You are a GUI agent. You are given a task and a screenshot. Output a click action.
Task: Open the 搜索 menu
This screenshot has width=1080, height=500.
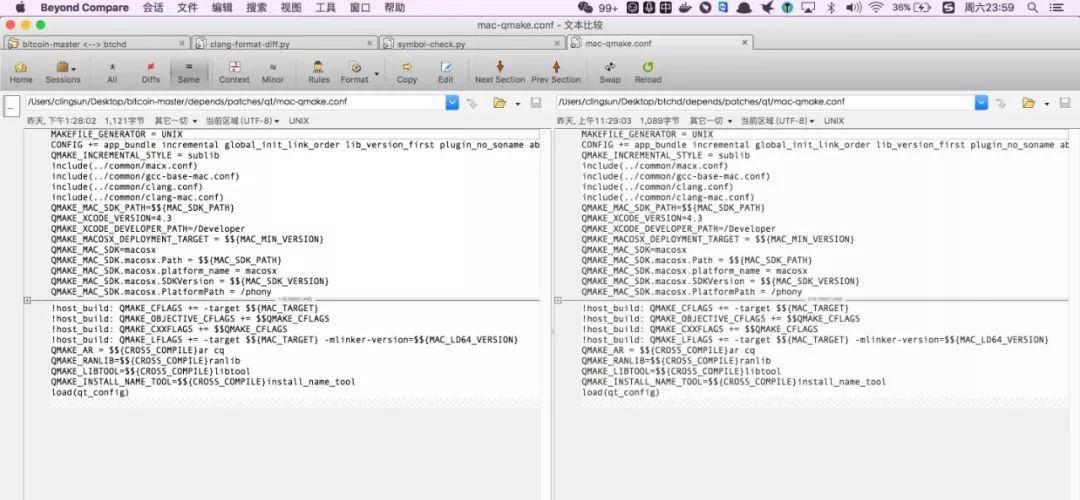[x=256, y=8]
